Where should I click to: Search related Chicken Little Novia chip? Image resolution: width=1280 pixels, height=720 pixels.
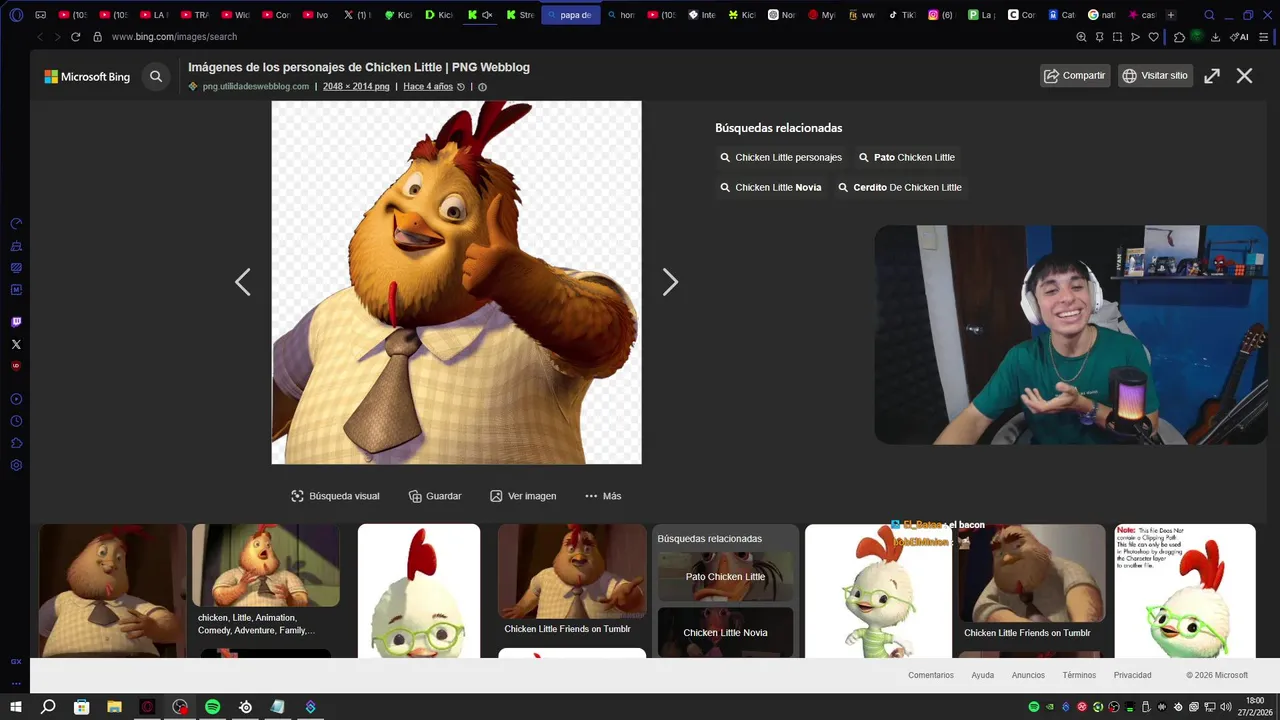771,187
